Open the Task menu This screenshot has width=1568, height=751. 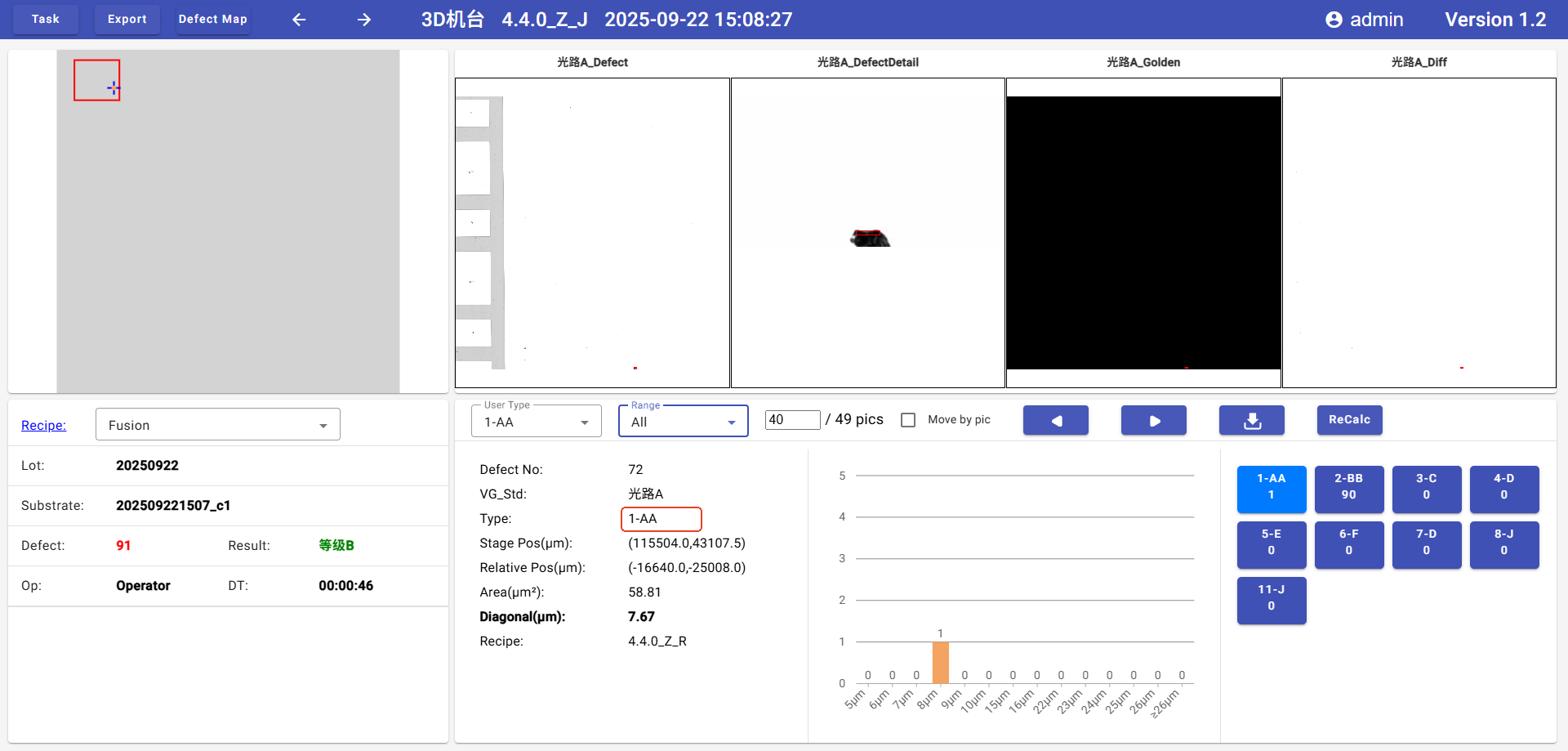pyautogui.click(x=46, y=20)
